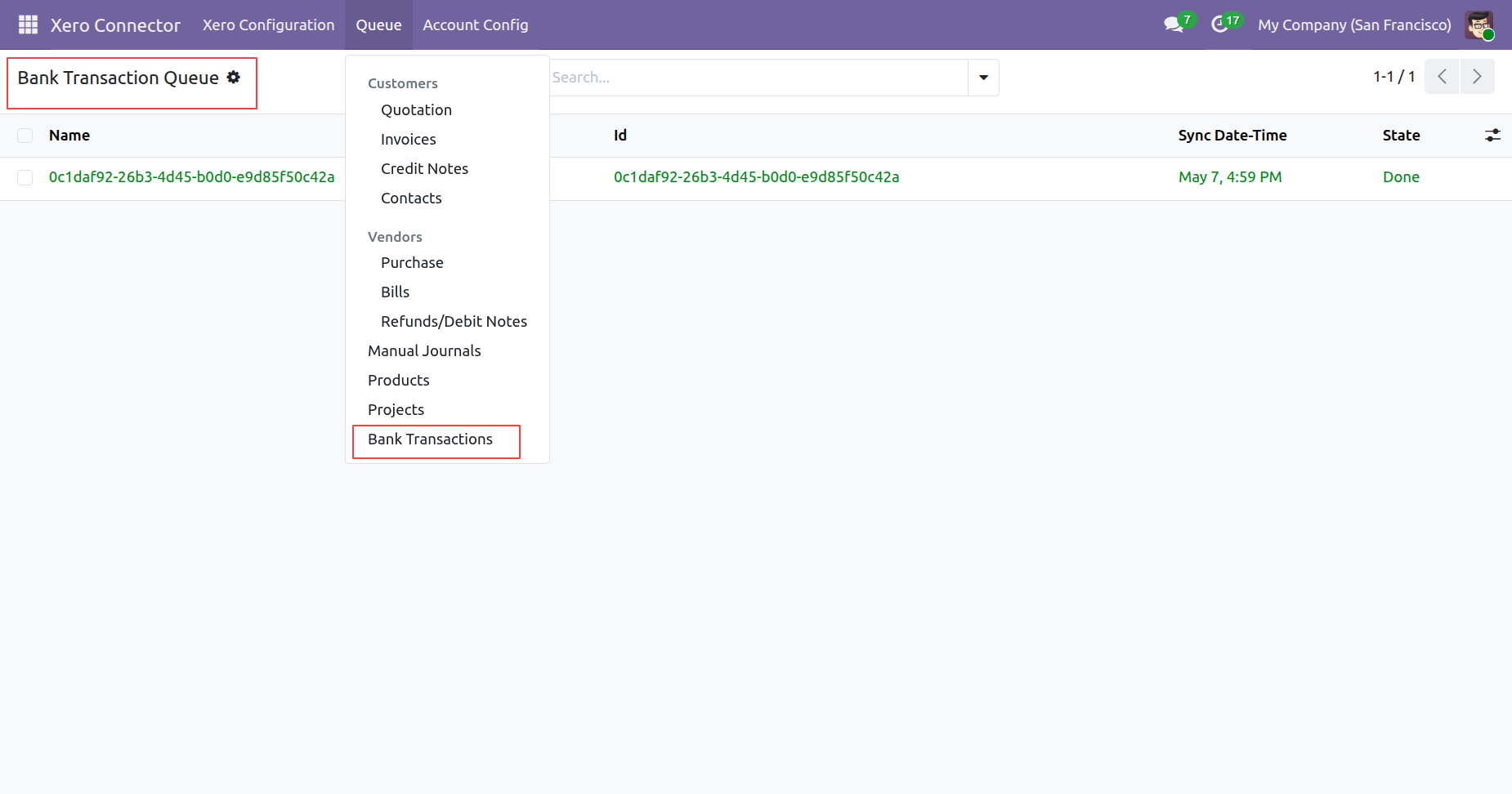Select Products in the Queue menu
Image resolution: width=1512 pixels, height=794 pixels.
(x=398, y=380)
